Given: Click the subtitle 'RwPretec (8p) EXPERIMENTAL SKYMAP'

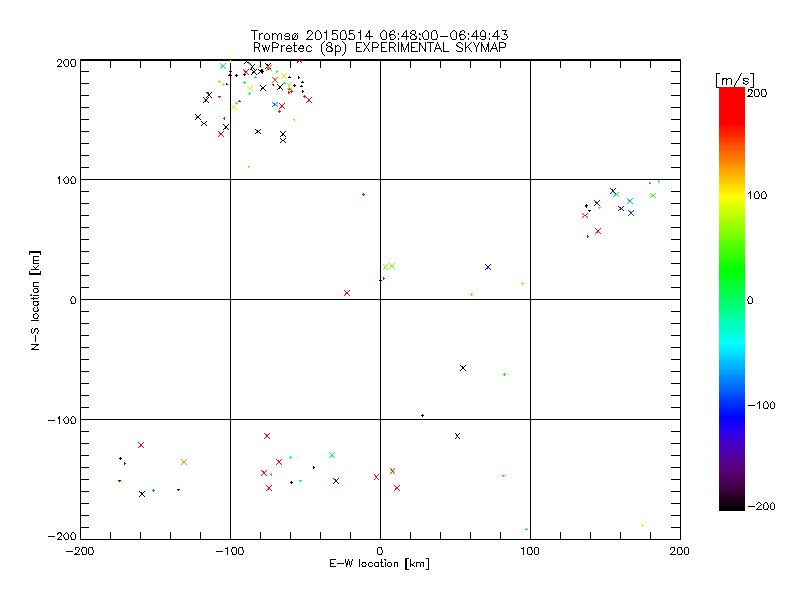Looking at the screenshot, I should coord(380,48).
